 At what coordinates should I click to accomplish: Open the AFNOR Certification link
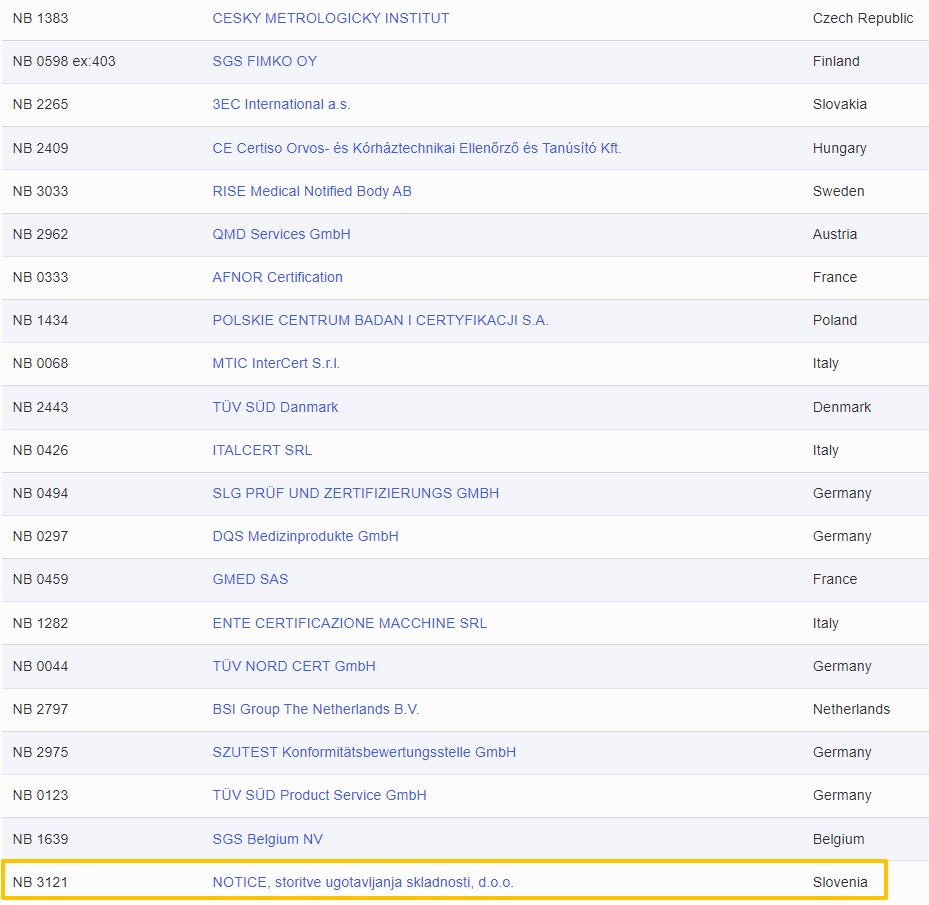tap(277, 277)
